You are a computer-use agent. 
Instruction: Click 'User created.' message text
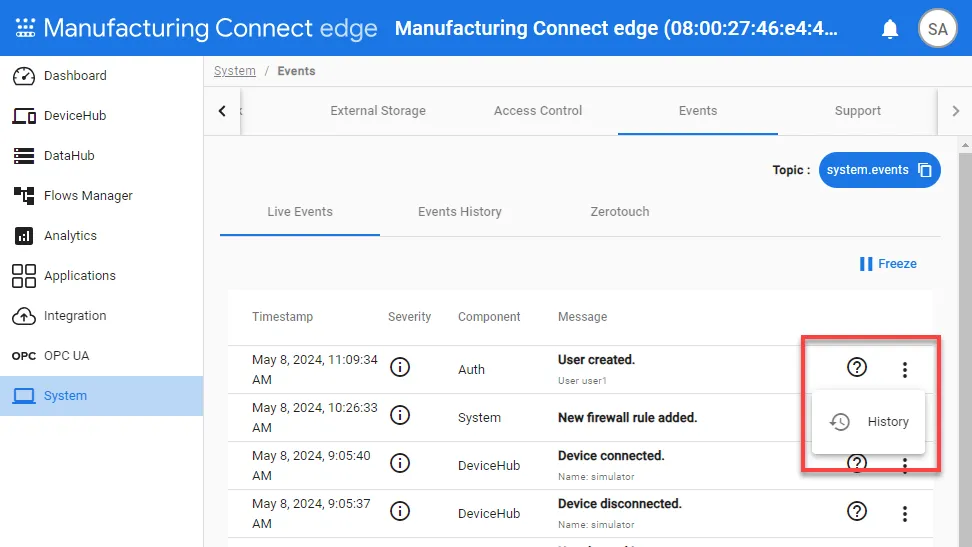click(596, 360)
